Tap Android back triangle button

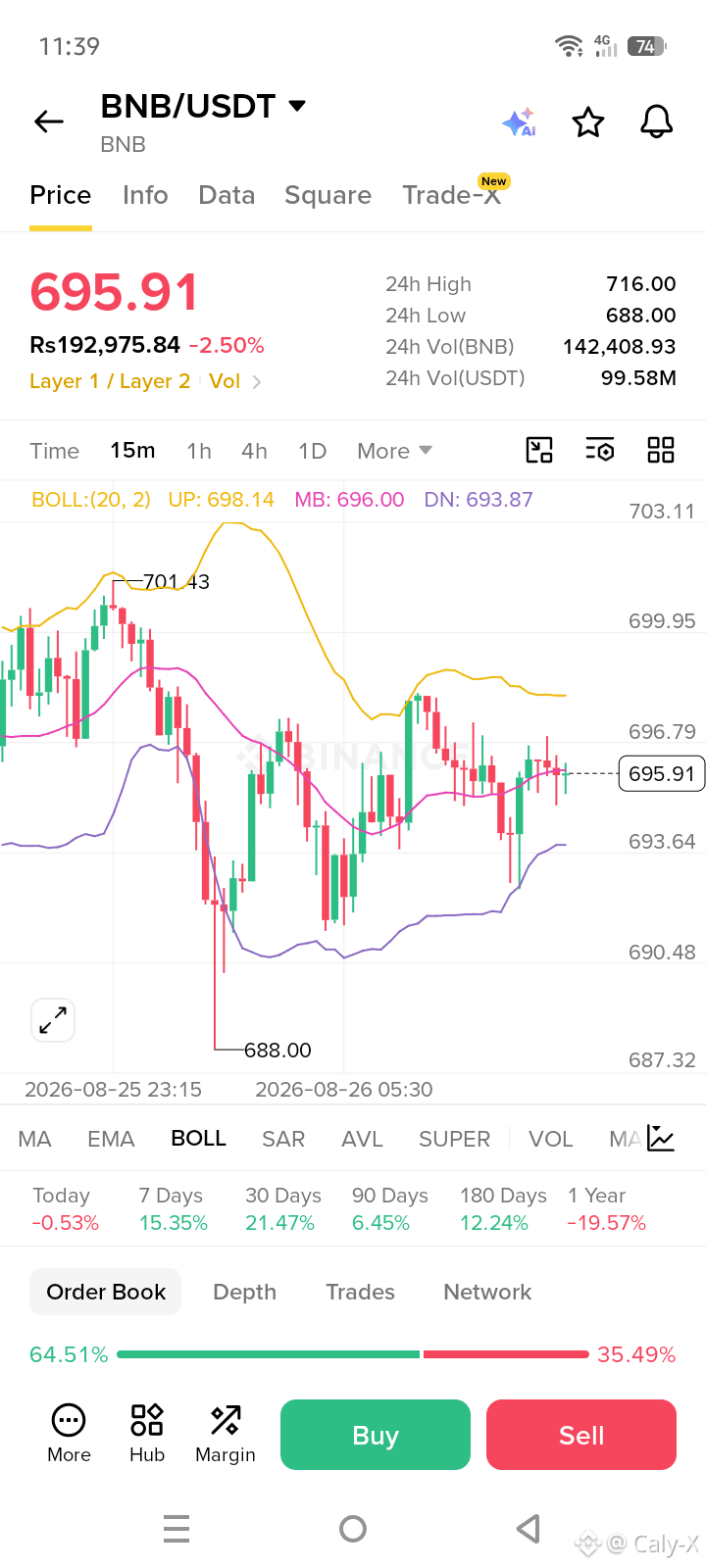529,1529
